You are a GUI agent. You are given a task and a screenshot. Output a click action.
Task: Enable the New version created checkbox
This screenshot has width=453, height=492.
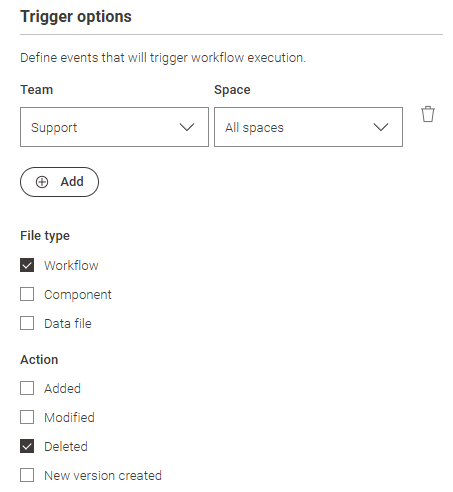27,475
